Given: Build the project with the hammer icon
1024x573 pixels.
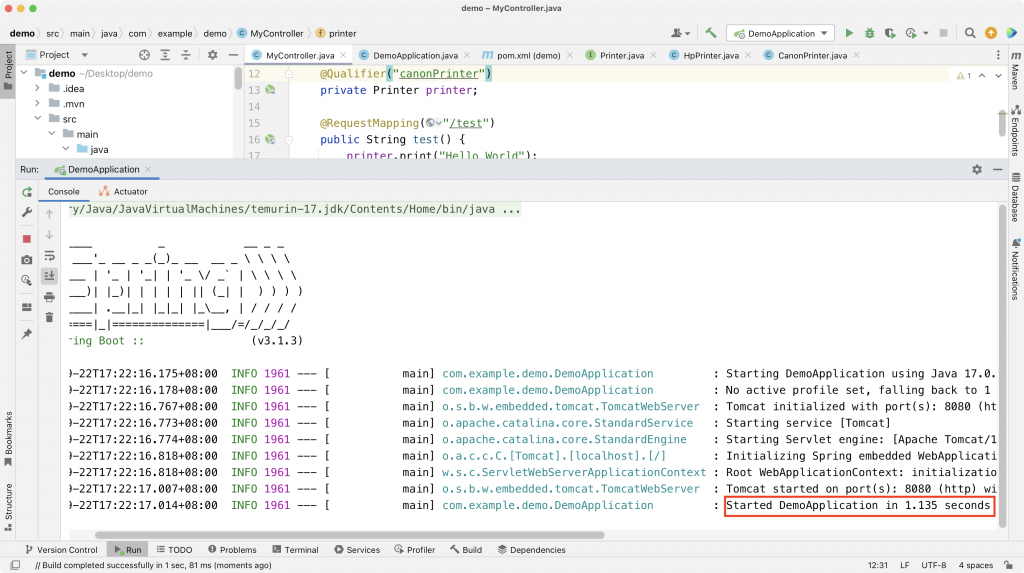Looking at the screenshot, I should (x=711, y=33).
